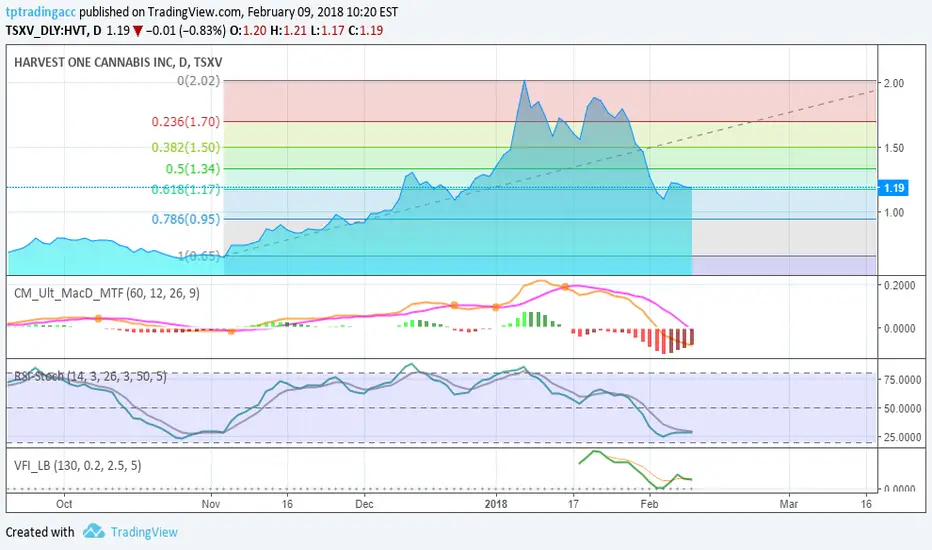Select the 0.236(1.70) Fibonacci level label
The image size is (932, 550).
tap(185, 121)
